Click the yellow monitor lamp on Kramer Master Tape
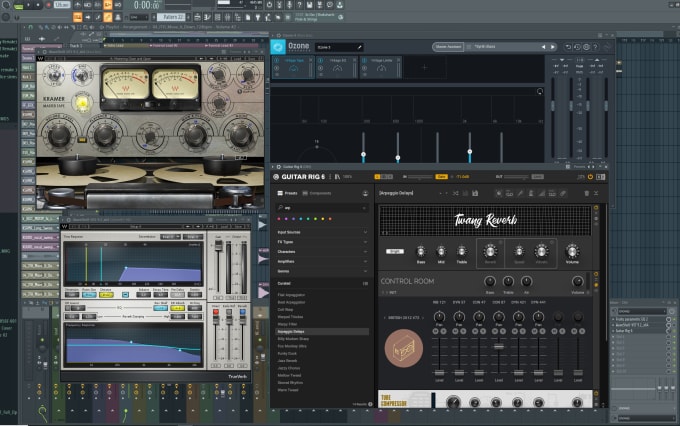The height and width of the screenshot is (426, 680). click(x=82, y=103)
